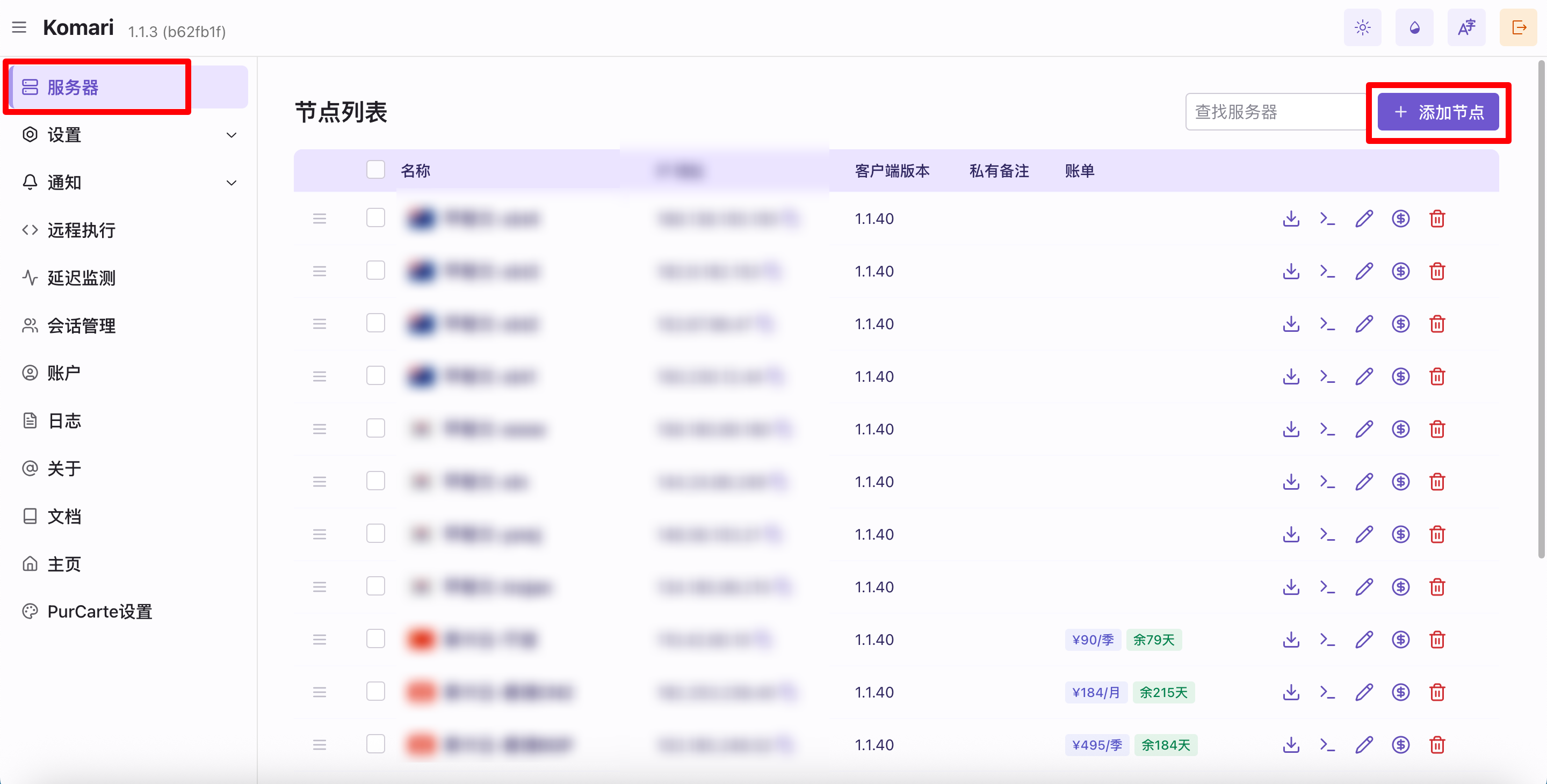Select the checkbox on the ¥495/季 row
Viewport: 1547px width, 784px height.
[375, 744]
